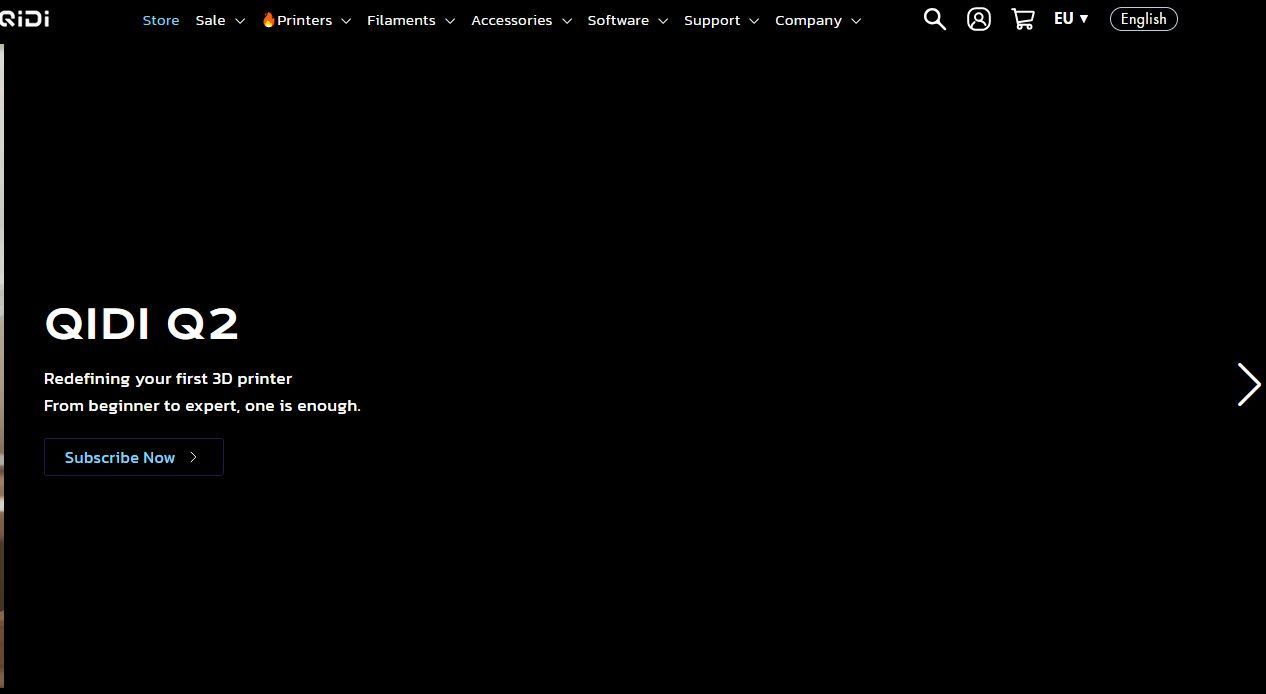Expand the Printers dropdown chevron

346,21
